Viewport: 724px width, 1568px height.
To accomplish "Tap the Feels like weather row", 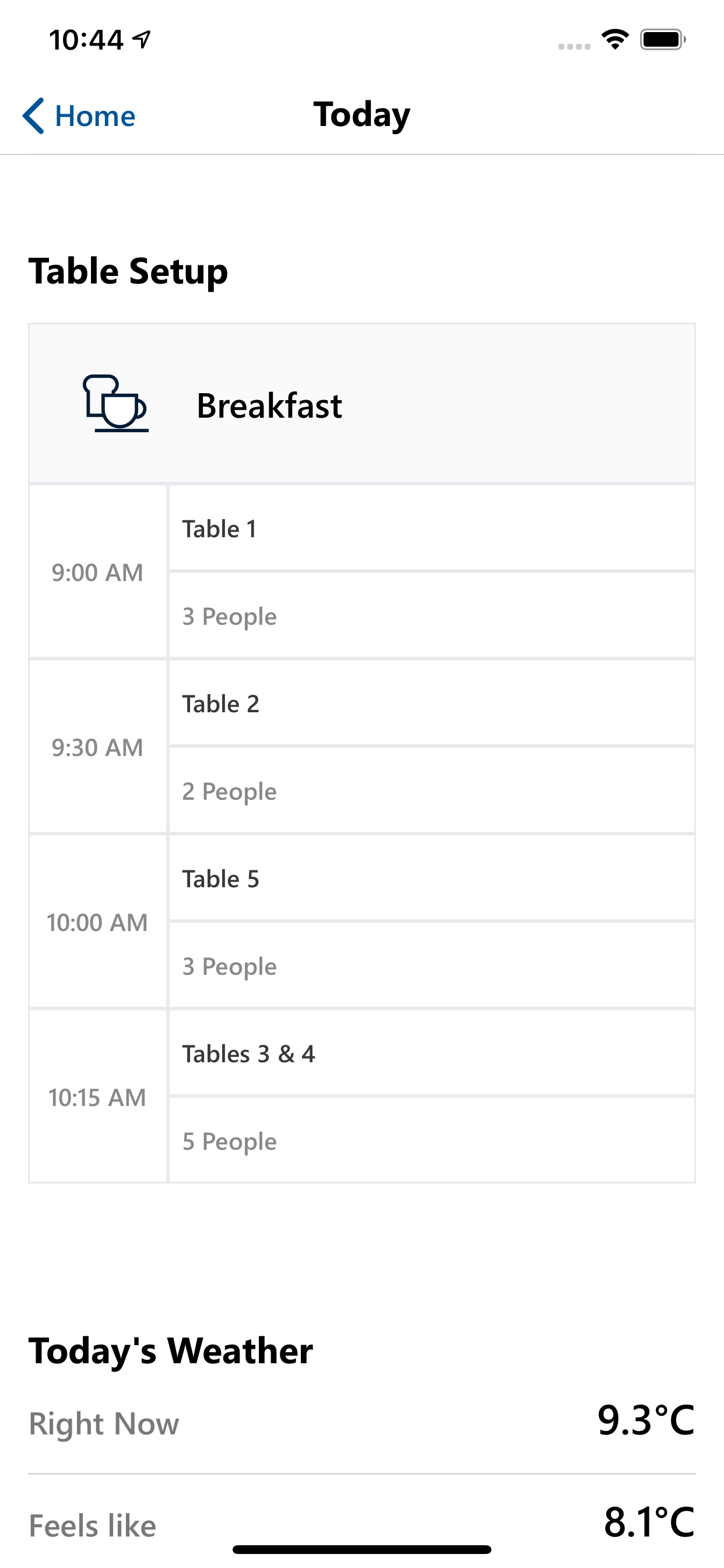I will tap(362, 1524).
